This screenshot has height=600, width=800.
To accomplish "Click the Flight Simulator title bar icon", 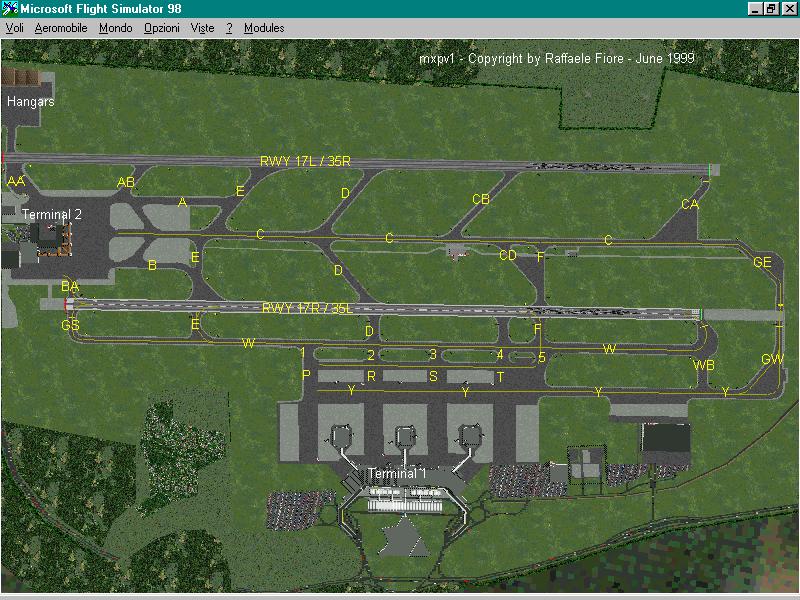I will 10,9.
